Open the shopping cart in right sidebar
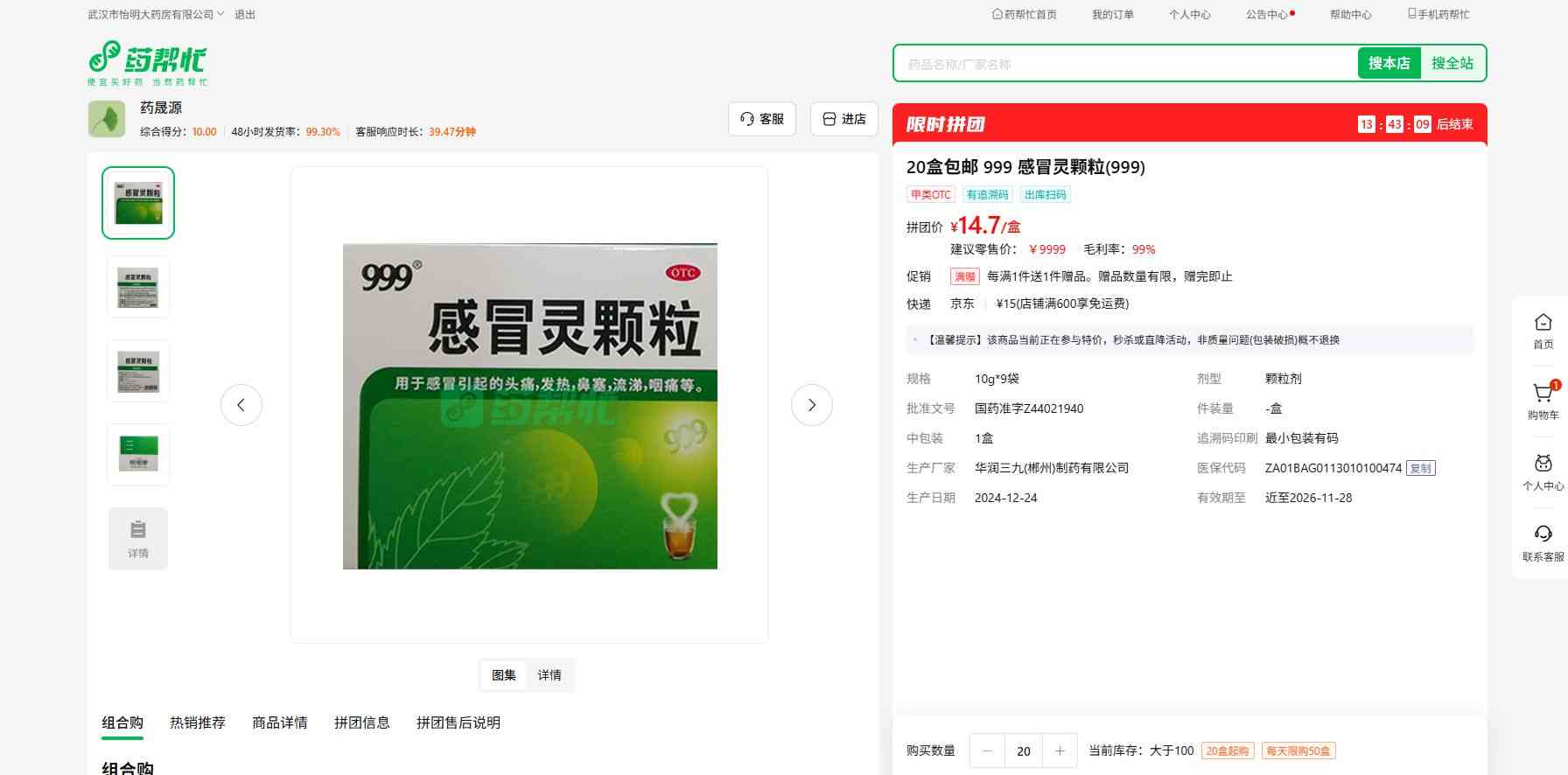1568x775 pixels. point(1543,401)
